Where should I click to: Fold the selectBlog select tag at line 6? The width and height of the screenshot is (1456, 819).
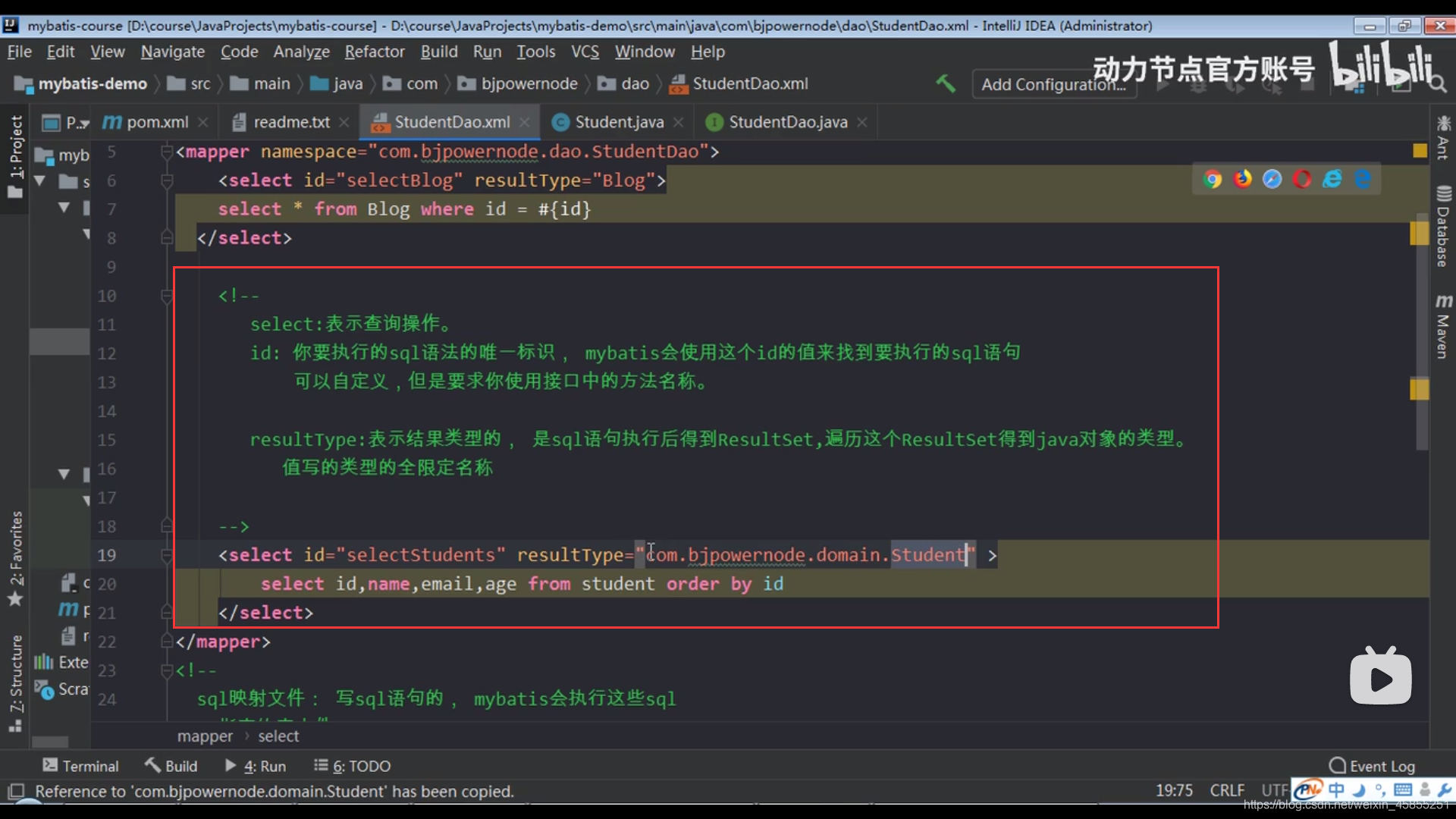point(167,180)
